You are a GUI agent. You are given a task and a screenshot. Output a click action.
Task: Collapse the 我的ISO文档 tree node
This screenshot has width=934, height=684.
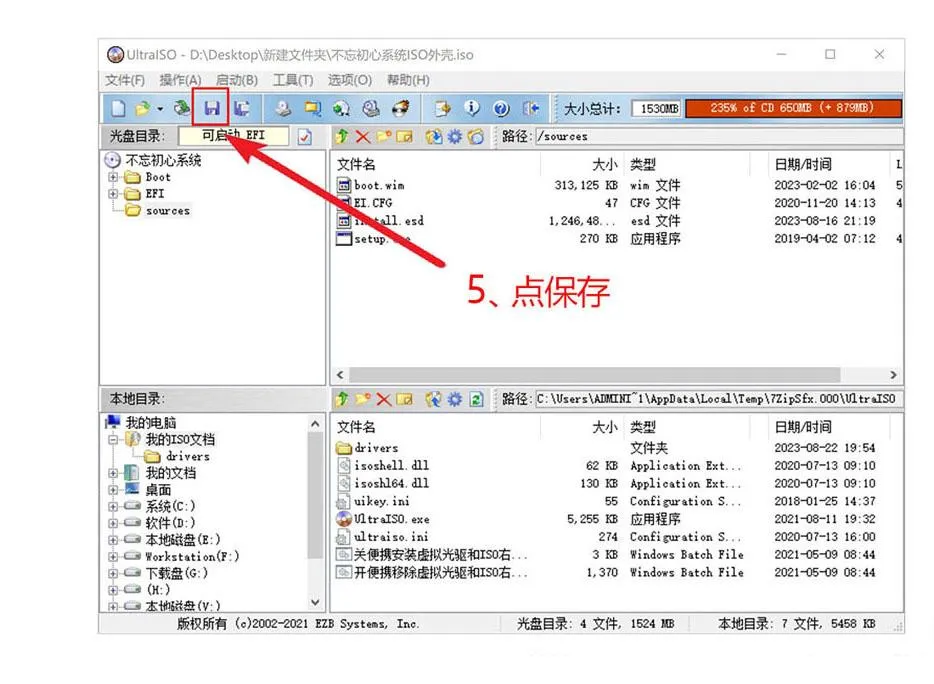[x=114, y=439]
